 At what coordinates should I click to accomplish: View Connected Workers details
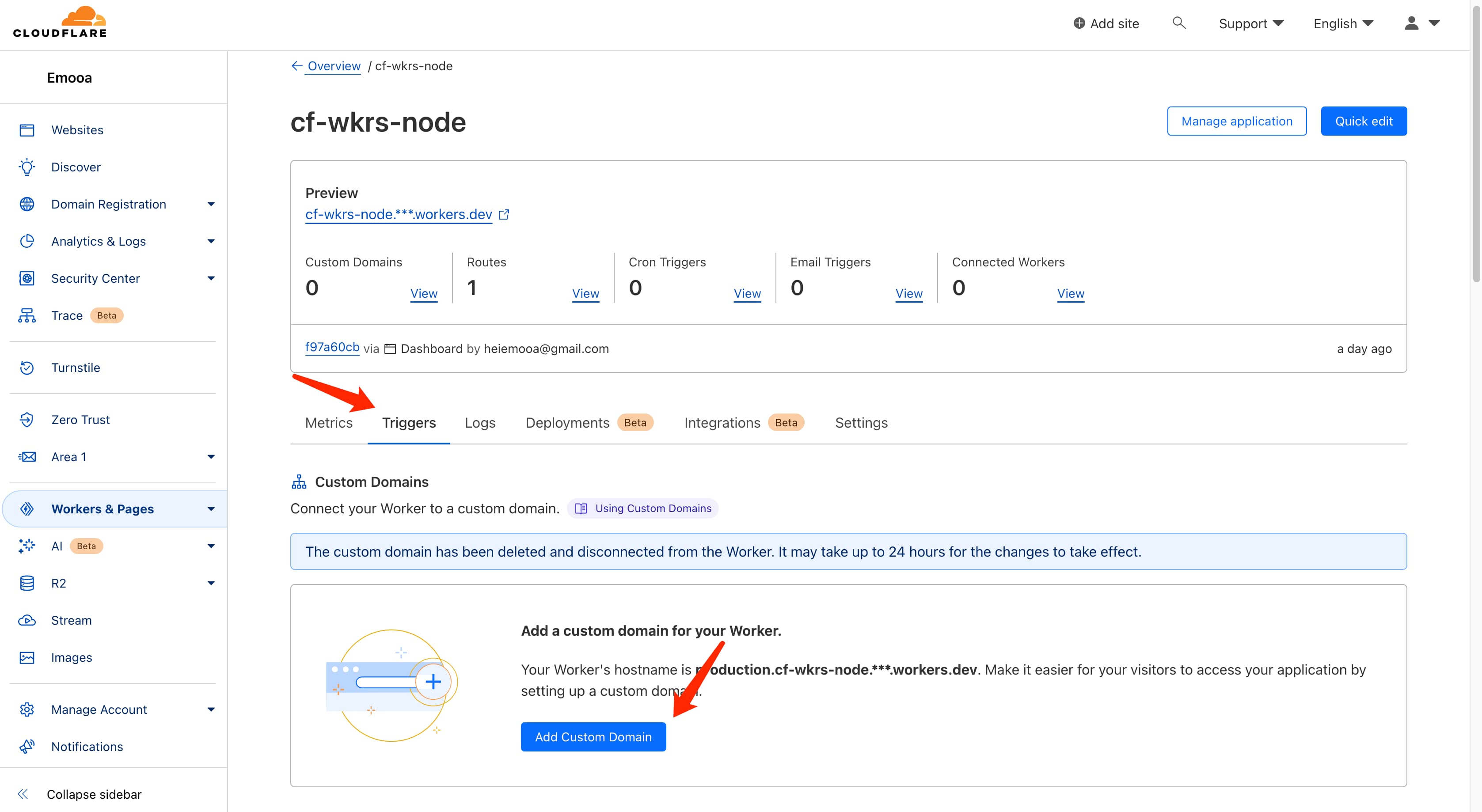1070,293
